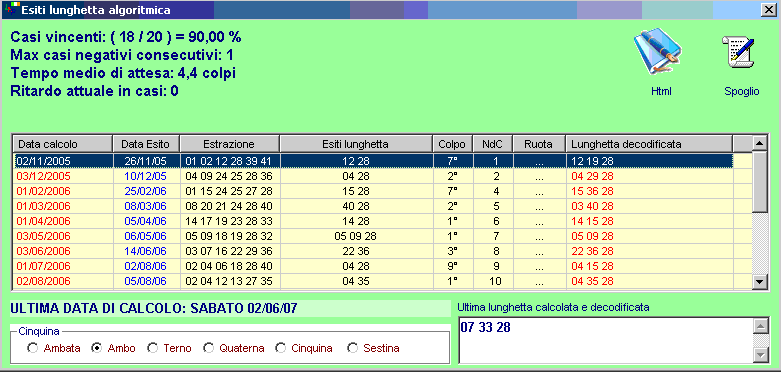Click the decoded lunghetta 03 40 28
Screen dimensions: 781x372
tap(649, 206)
